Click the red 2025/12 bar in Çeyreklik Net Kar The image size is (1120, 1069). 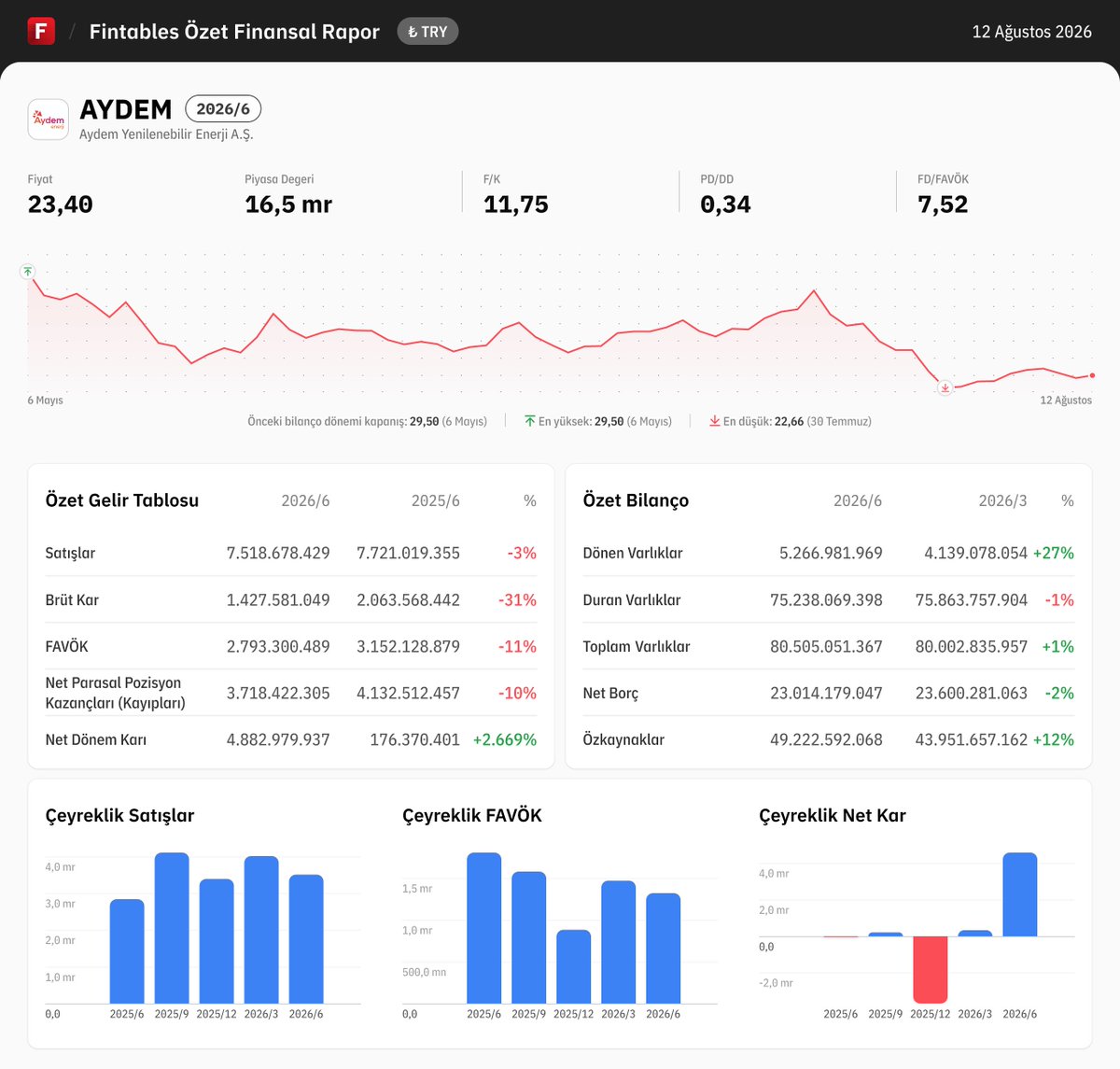tap(931, 970)
